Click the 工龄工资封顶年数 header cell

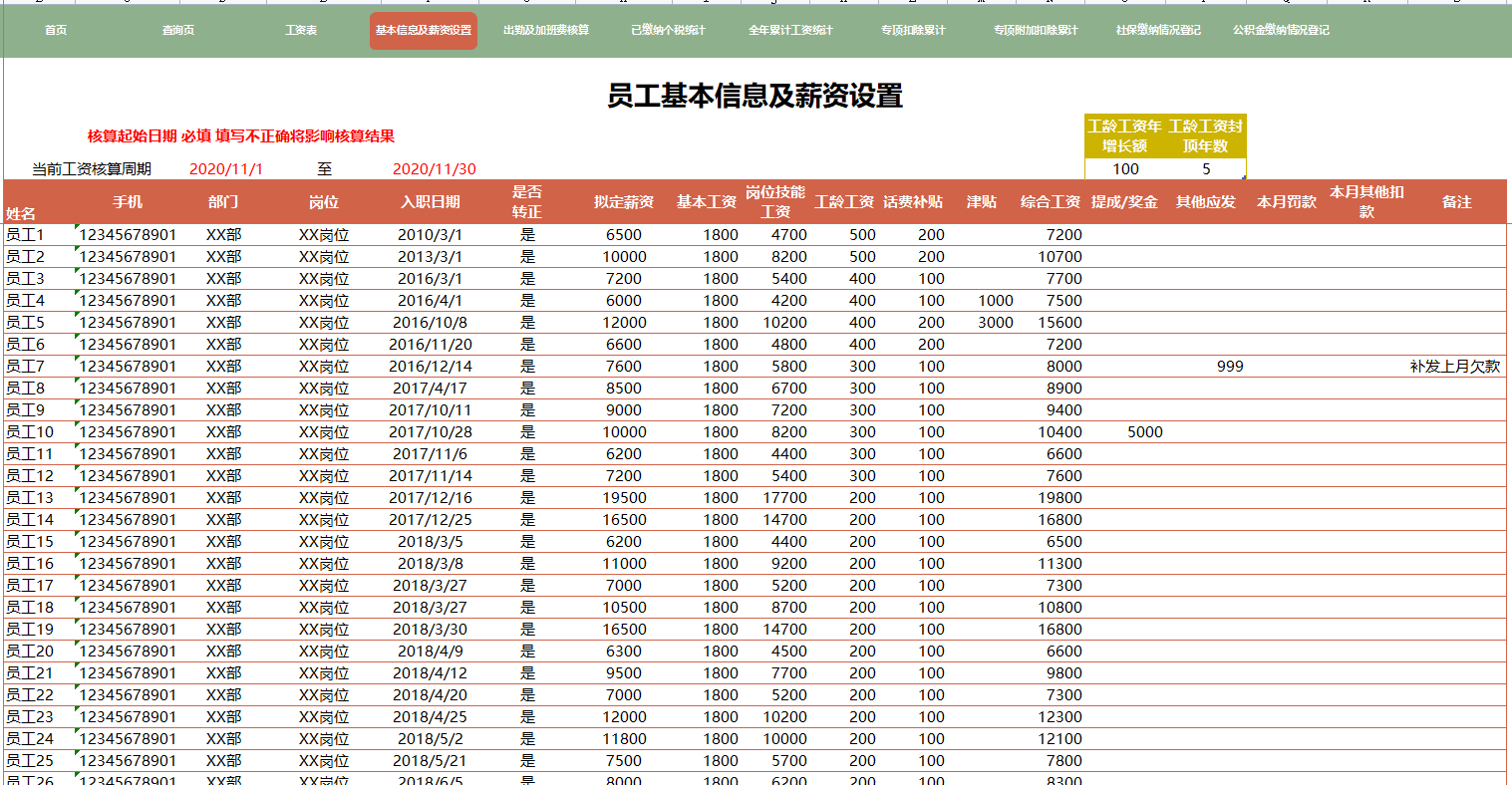[1206, 136]
